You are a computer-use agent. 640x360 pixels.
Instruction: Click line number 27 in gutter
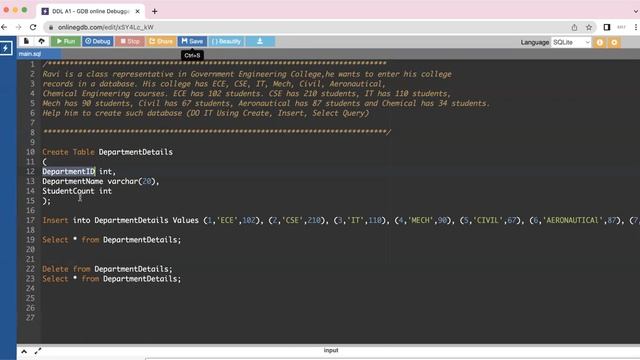[x=30, y=318]
